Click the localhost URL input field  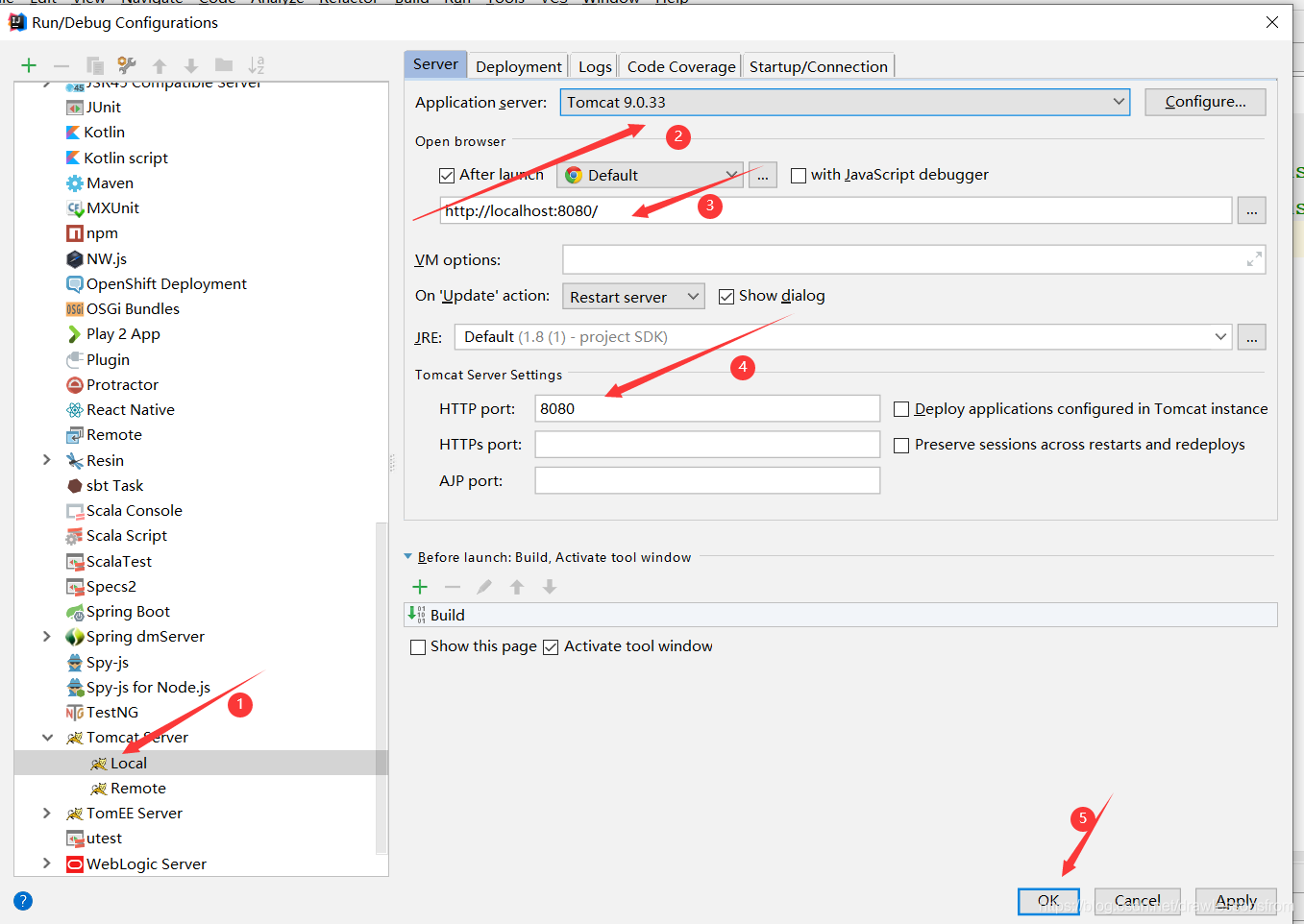pyautogui.click(x=836, y=210)
